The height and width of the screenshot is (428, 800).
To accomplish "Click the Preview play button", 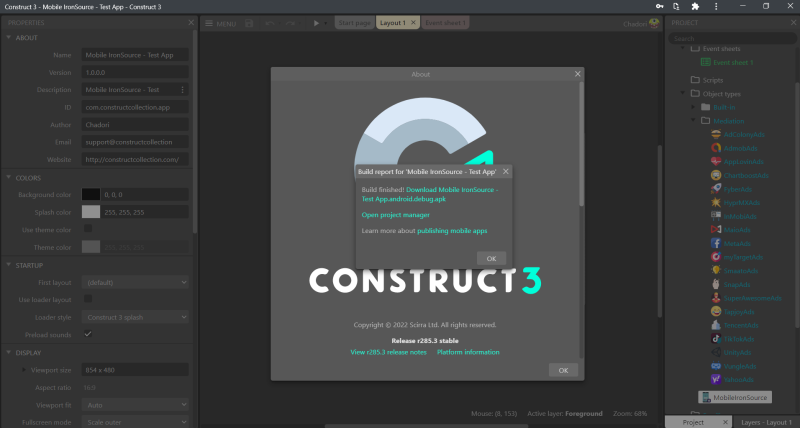I will click(316, 23).
